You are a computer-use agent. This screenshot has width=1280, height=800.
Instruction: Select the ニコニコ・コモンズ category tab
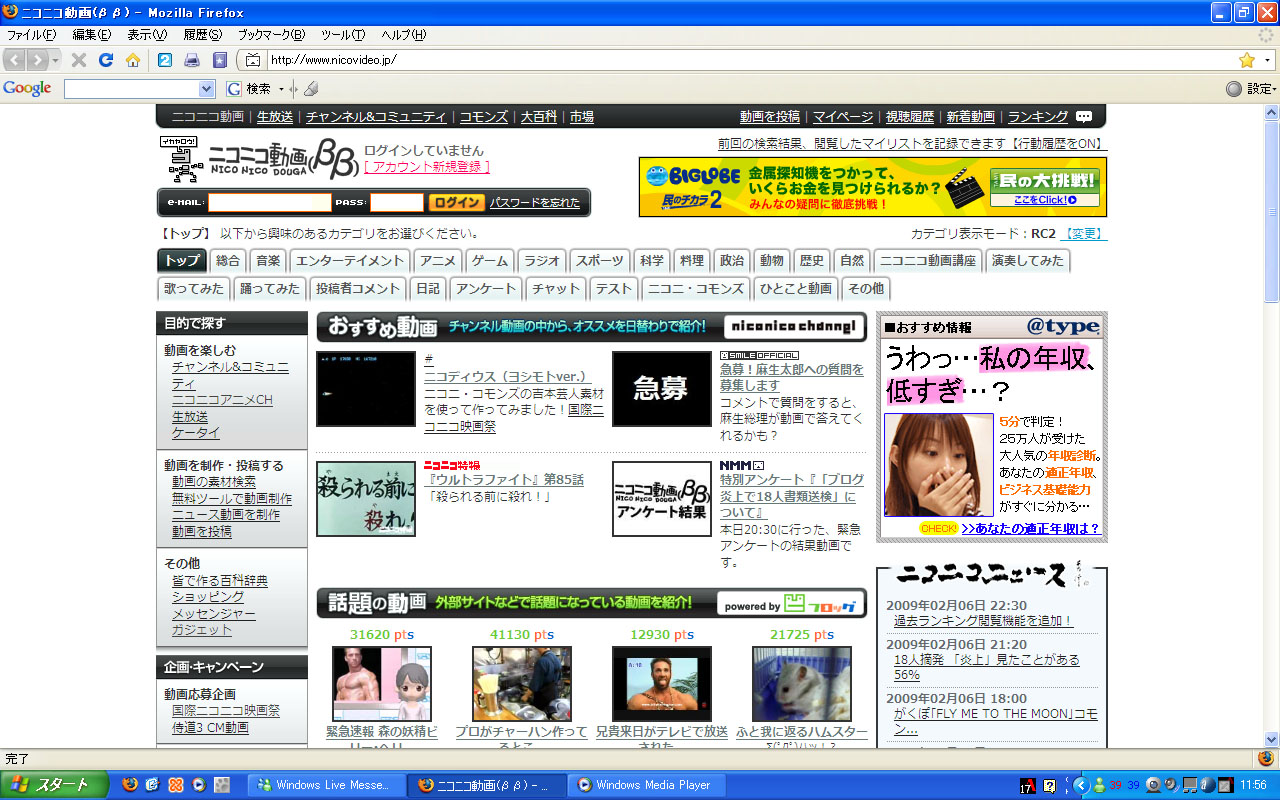[696, 288]
